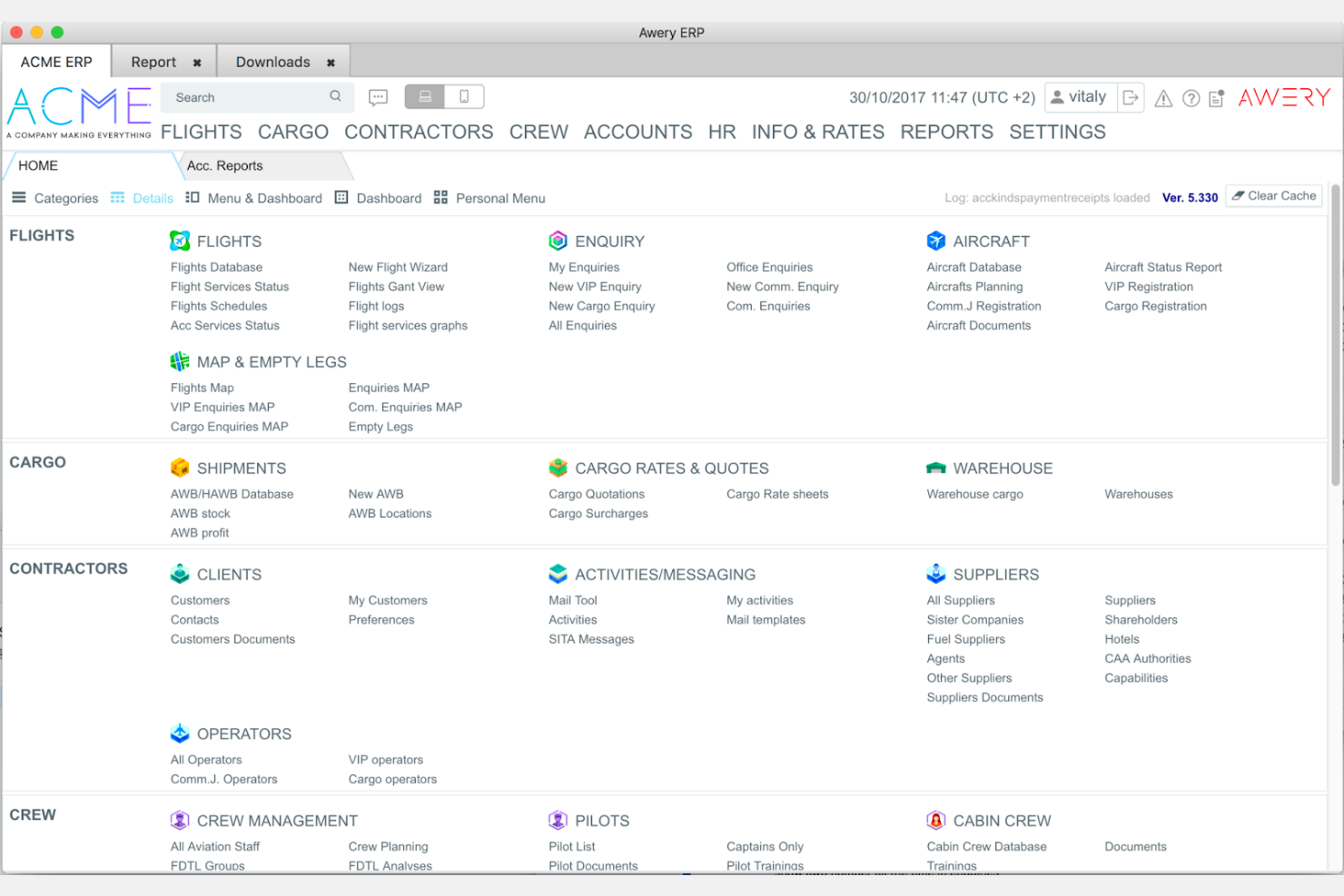
Task: Select the Pilots section icon
Action: pos(558,820)
